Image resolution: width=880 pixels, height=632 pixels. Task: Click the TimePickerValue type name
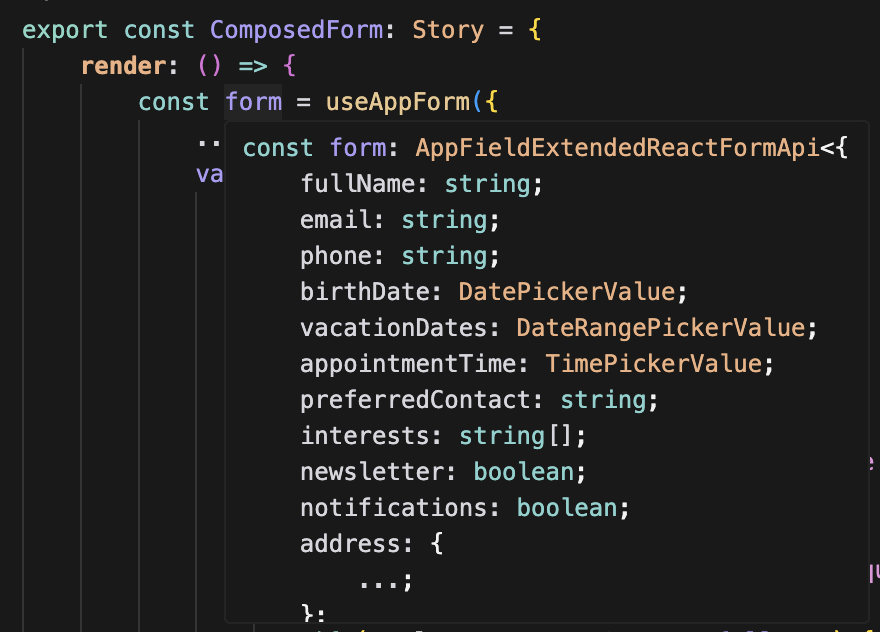[x=653, y=364]
